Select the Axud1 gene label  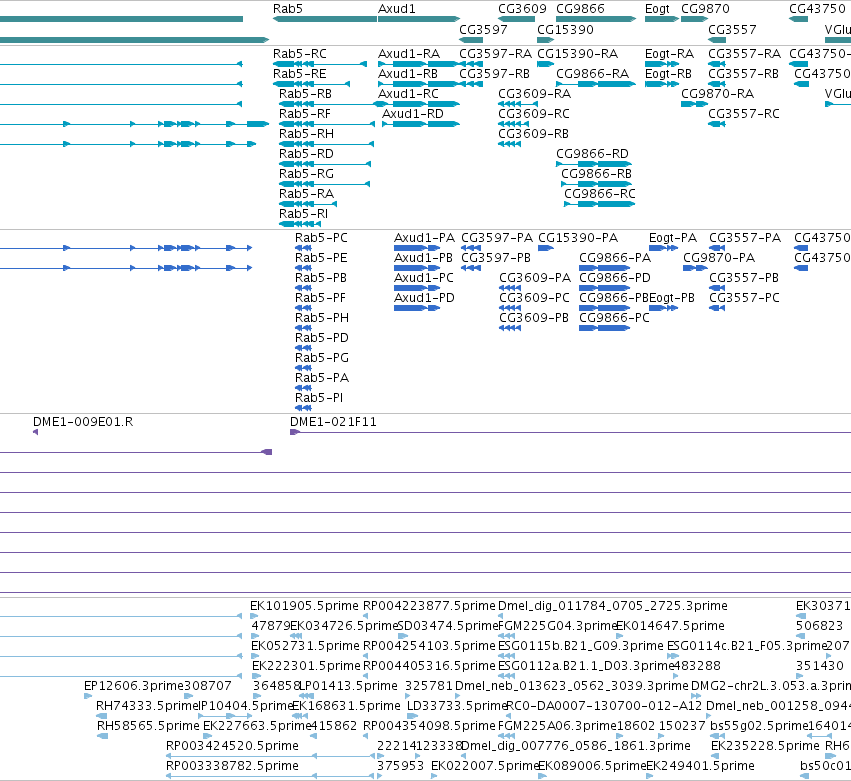click(x=396, y=9)
